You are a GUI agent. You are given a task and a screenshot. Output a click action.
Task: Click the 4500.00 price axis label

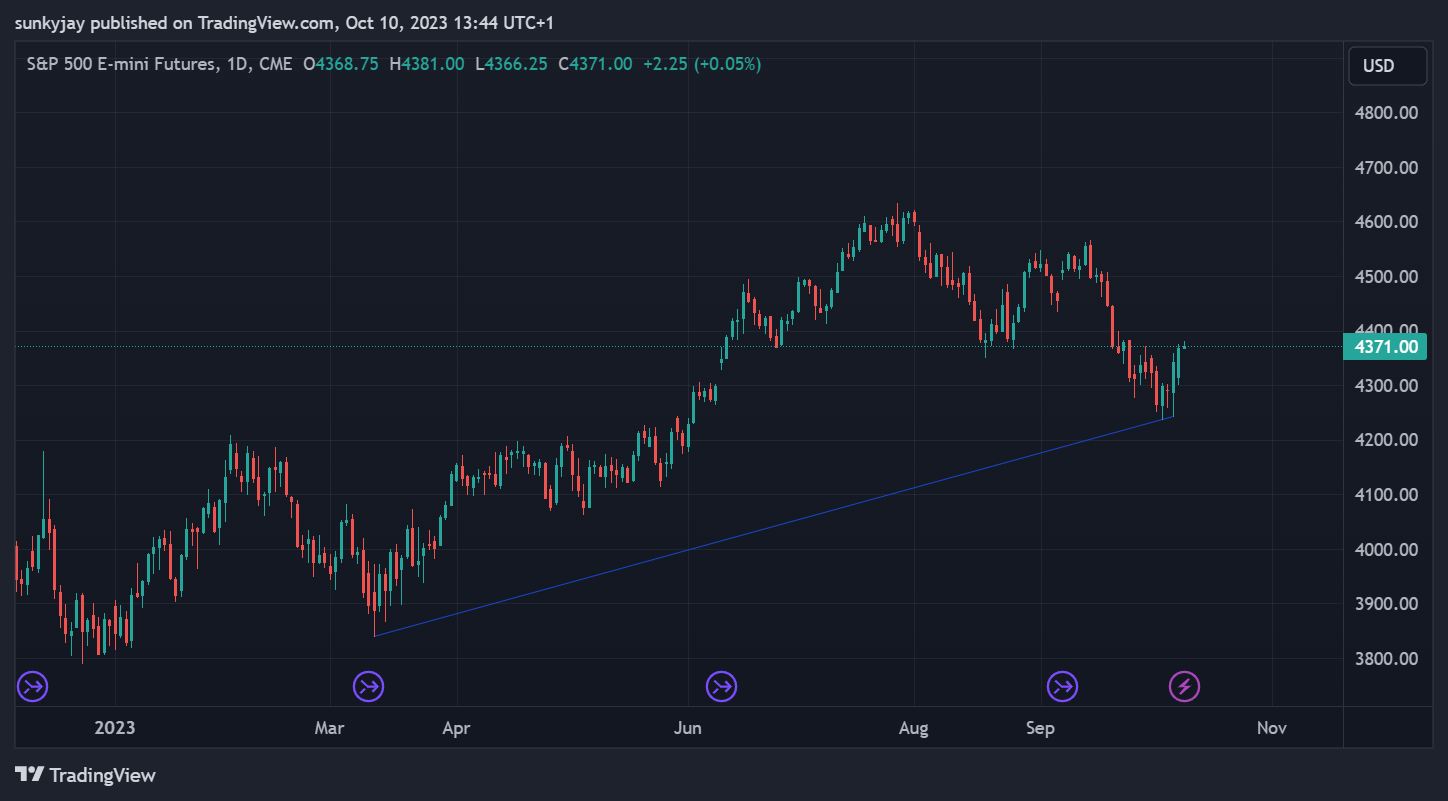coord(1385,277)
